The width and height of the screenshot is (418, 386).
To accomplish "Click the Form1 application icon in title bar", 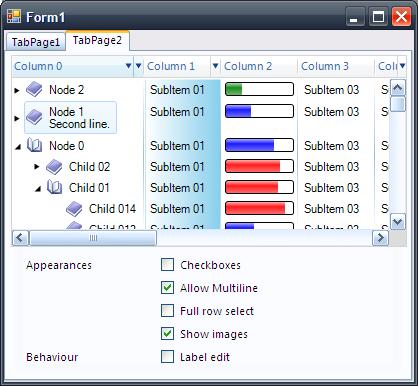I will click(14, 16).
